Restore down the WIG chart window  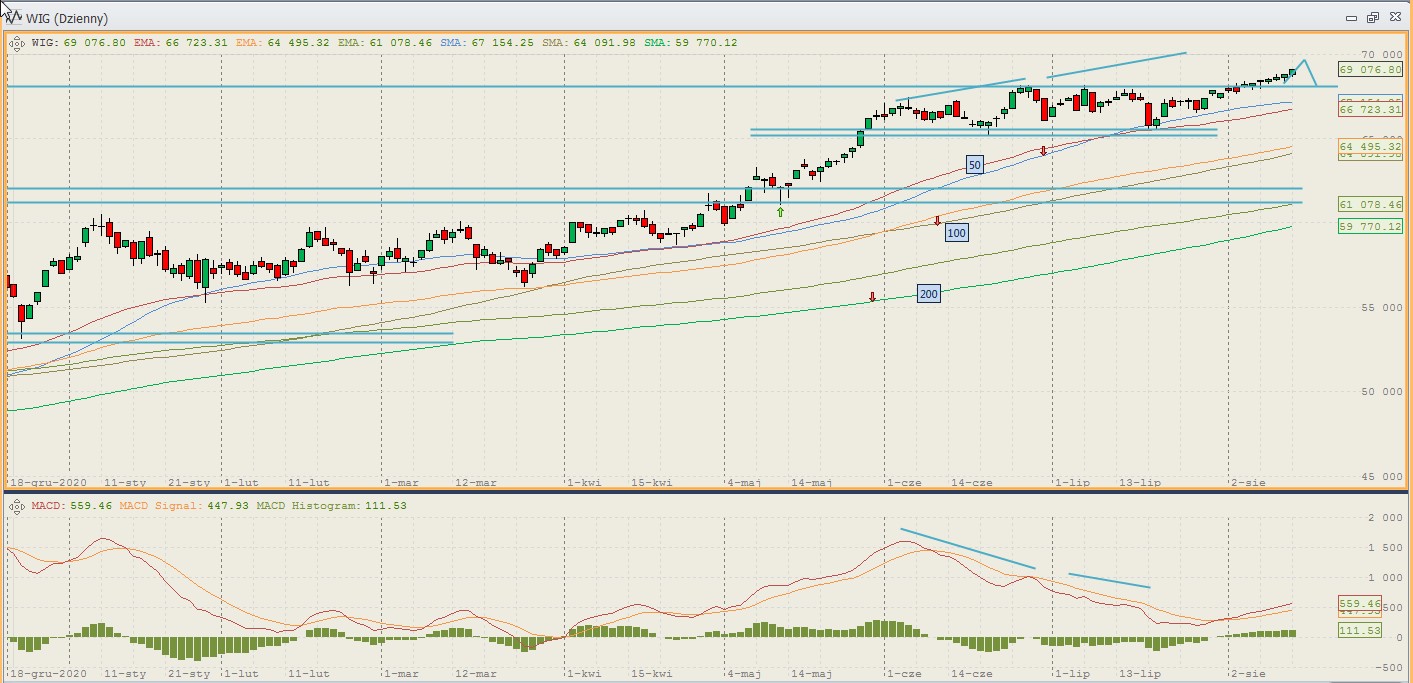point(1372,18)
